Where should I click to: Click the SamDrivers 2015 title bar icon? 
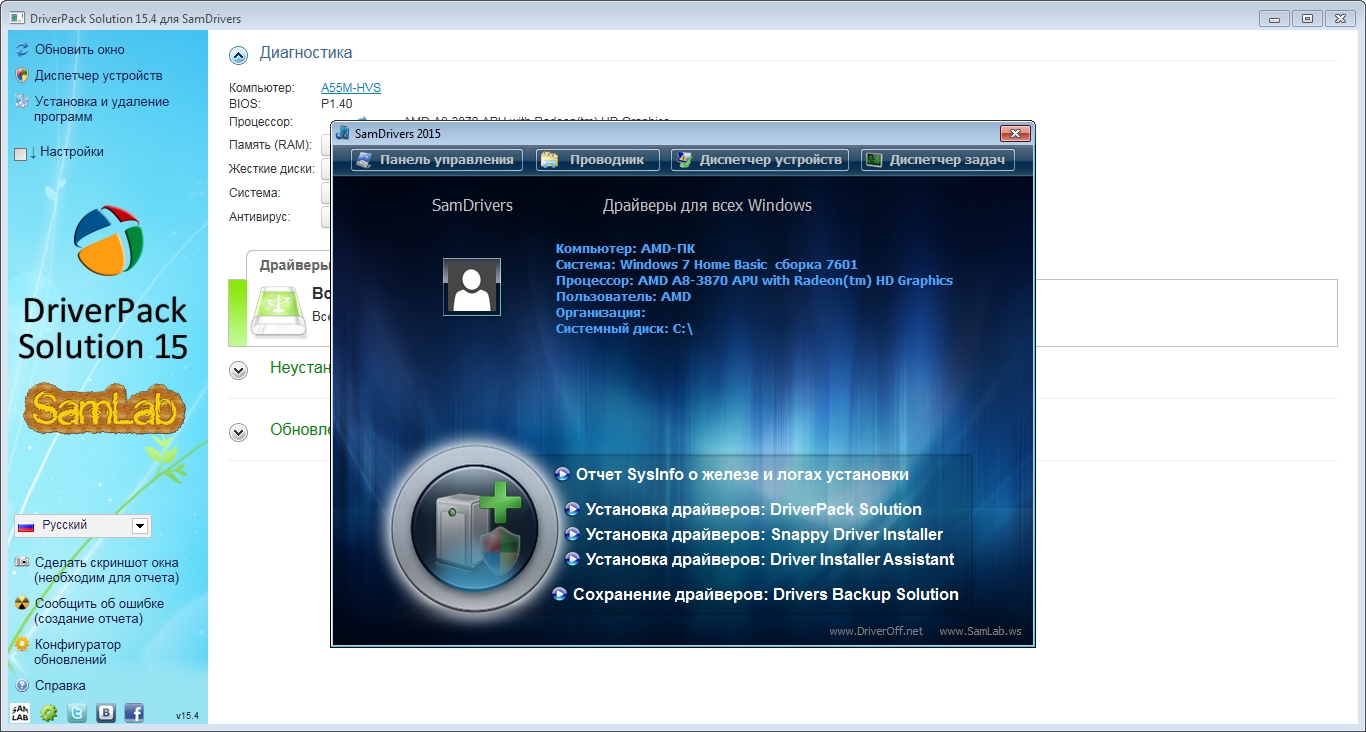(x=343, y=133)
